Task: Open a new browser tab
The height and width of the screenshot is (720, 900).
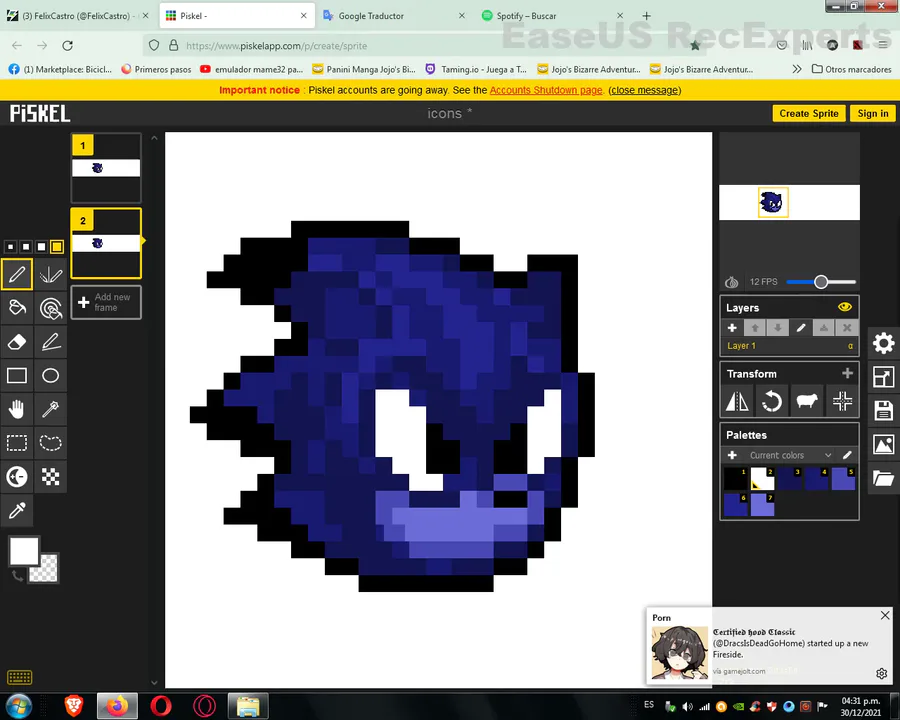Action: coord(646,16)
